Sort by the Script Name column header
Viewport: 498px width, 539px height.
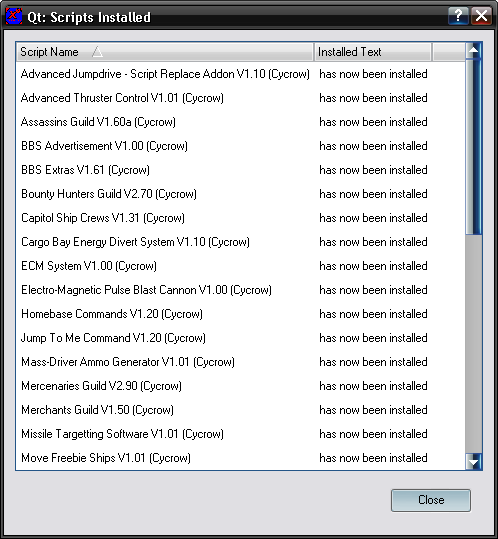[x=165, y=52]
